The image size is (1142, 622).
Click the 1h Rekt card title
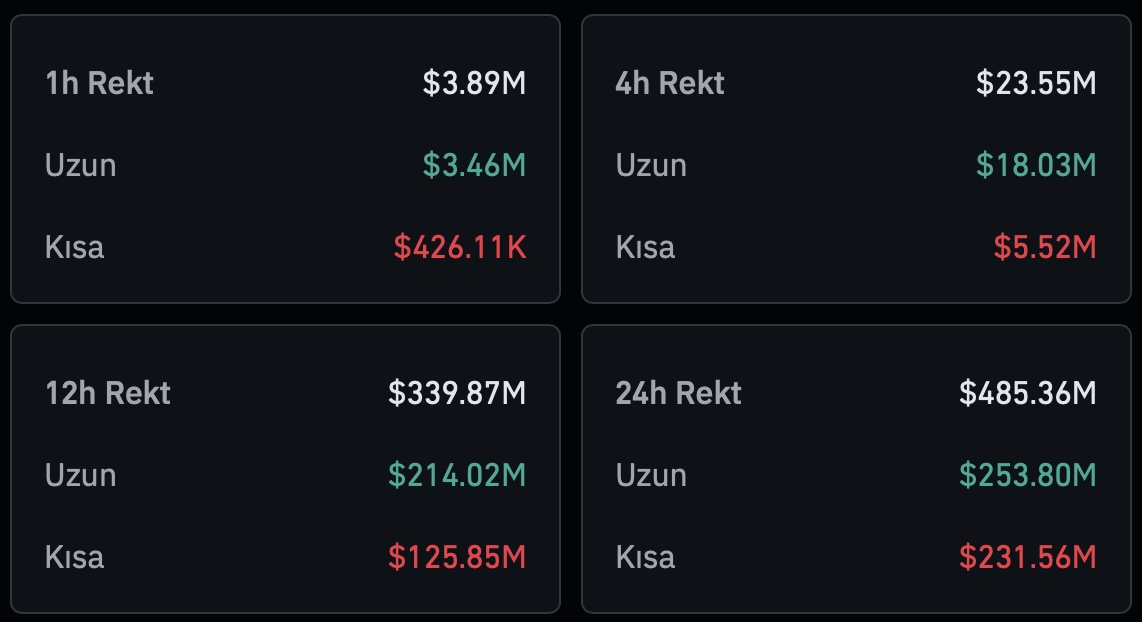pos(99,83)
